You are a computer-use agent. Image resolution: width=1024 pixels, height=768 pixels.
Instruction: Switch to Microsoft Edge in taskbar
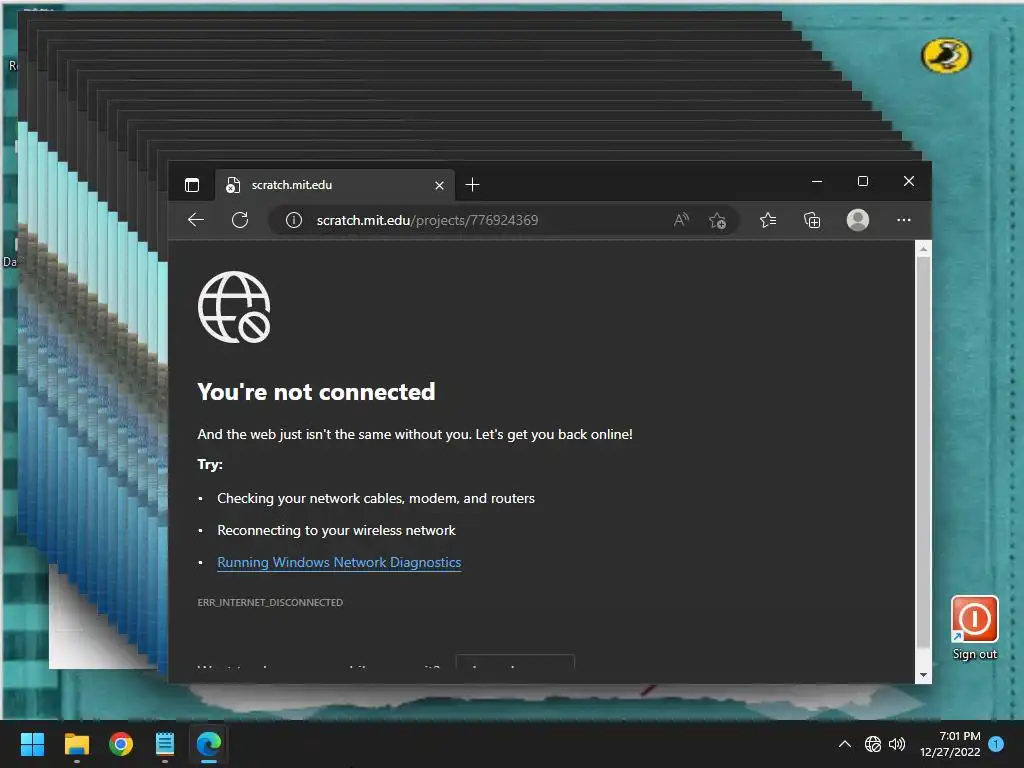pos(209,744)
